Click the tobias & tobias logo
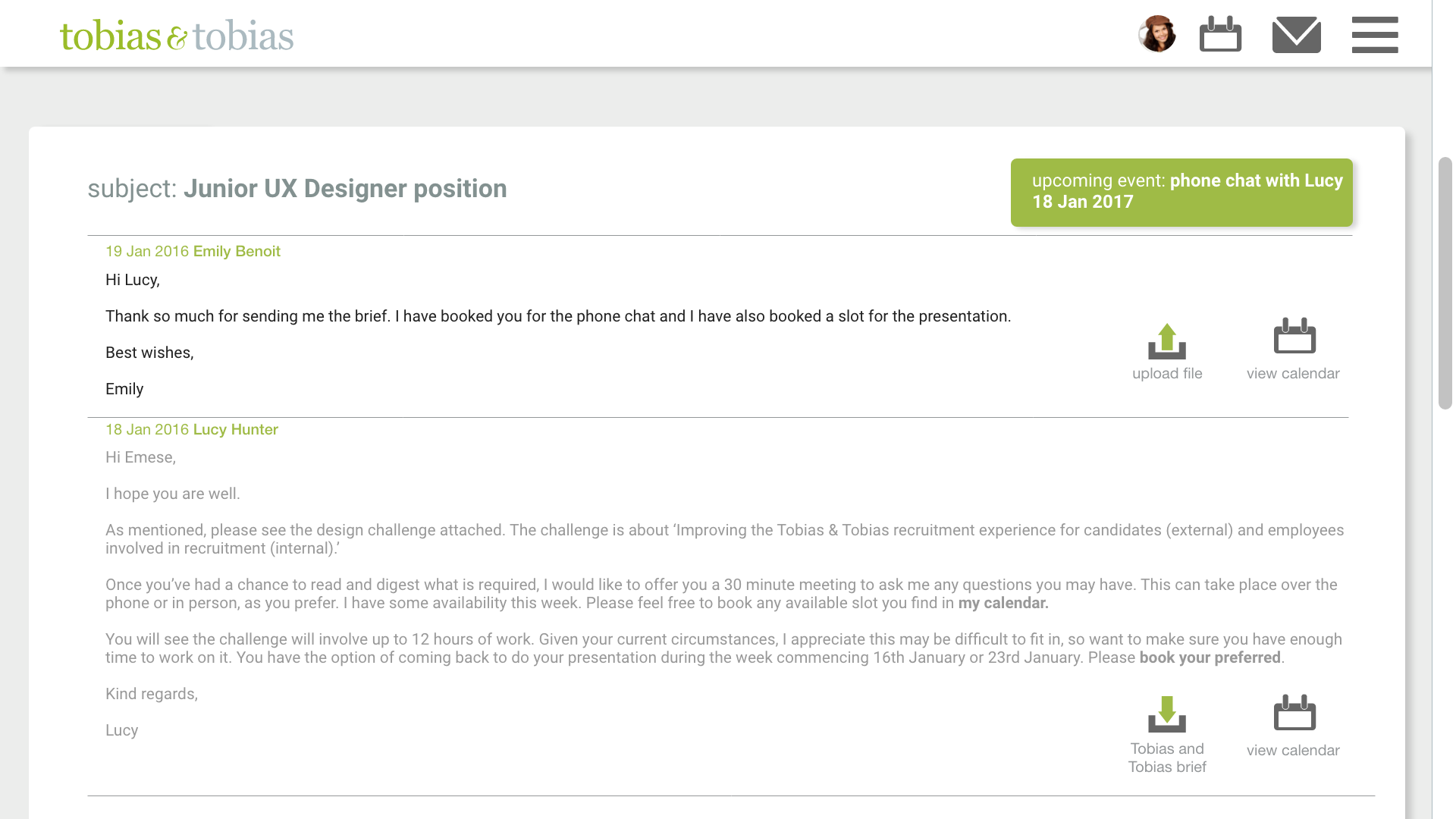This screenshot has height=819, width=1456. click(177, 36)
